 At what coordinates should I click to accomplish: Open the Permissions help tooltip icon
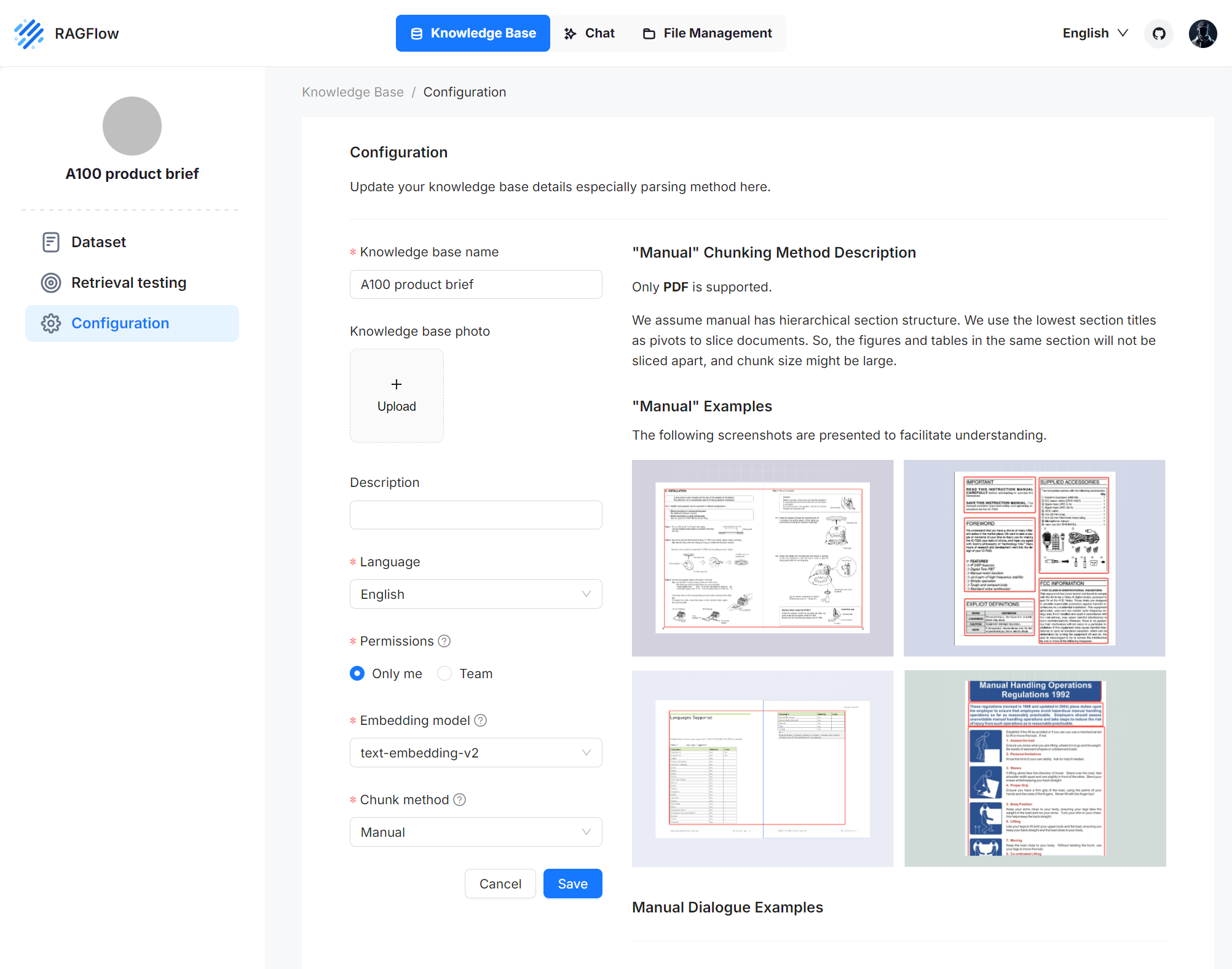[x=444, y=641]
